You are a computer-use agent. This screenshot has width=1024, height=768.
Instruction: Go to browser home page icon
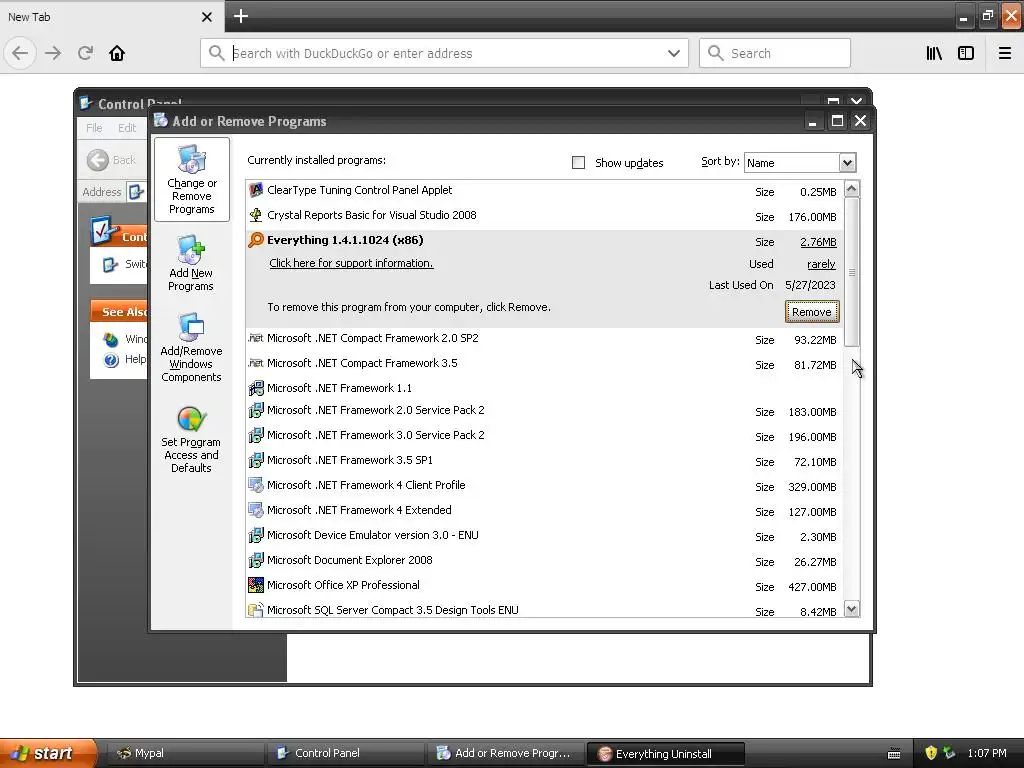(x=117, y=53)
